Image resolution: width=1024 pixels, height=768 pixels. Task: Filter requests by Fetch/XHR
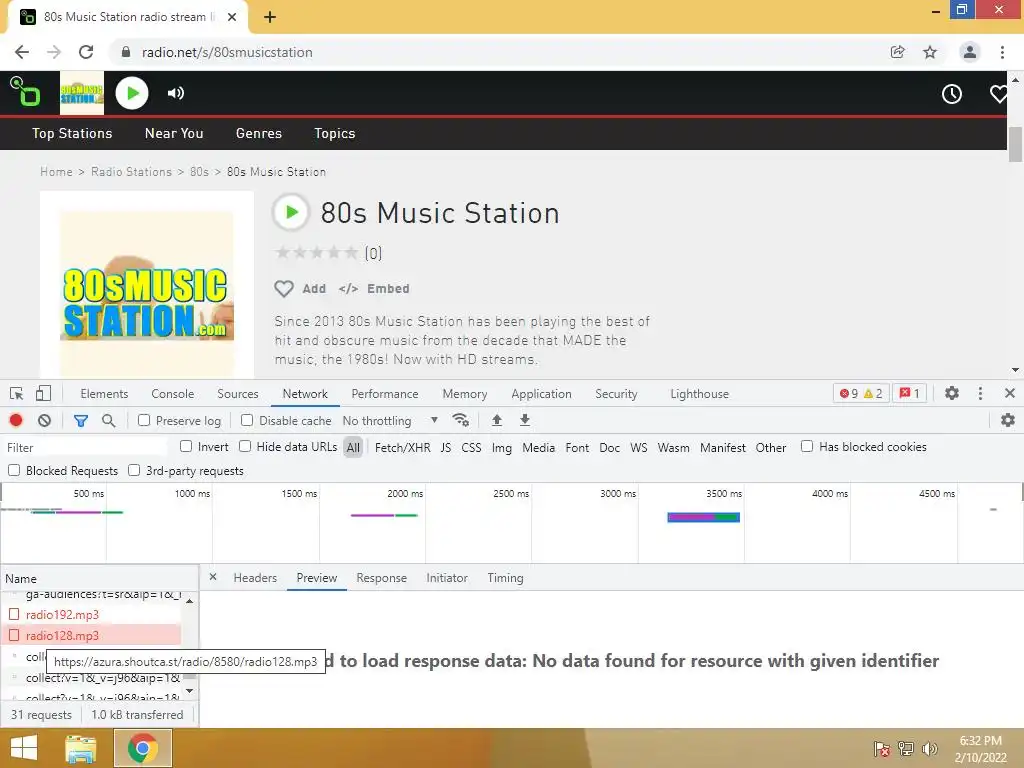(402, 447)
